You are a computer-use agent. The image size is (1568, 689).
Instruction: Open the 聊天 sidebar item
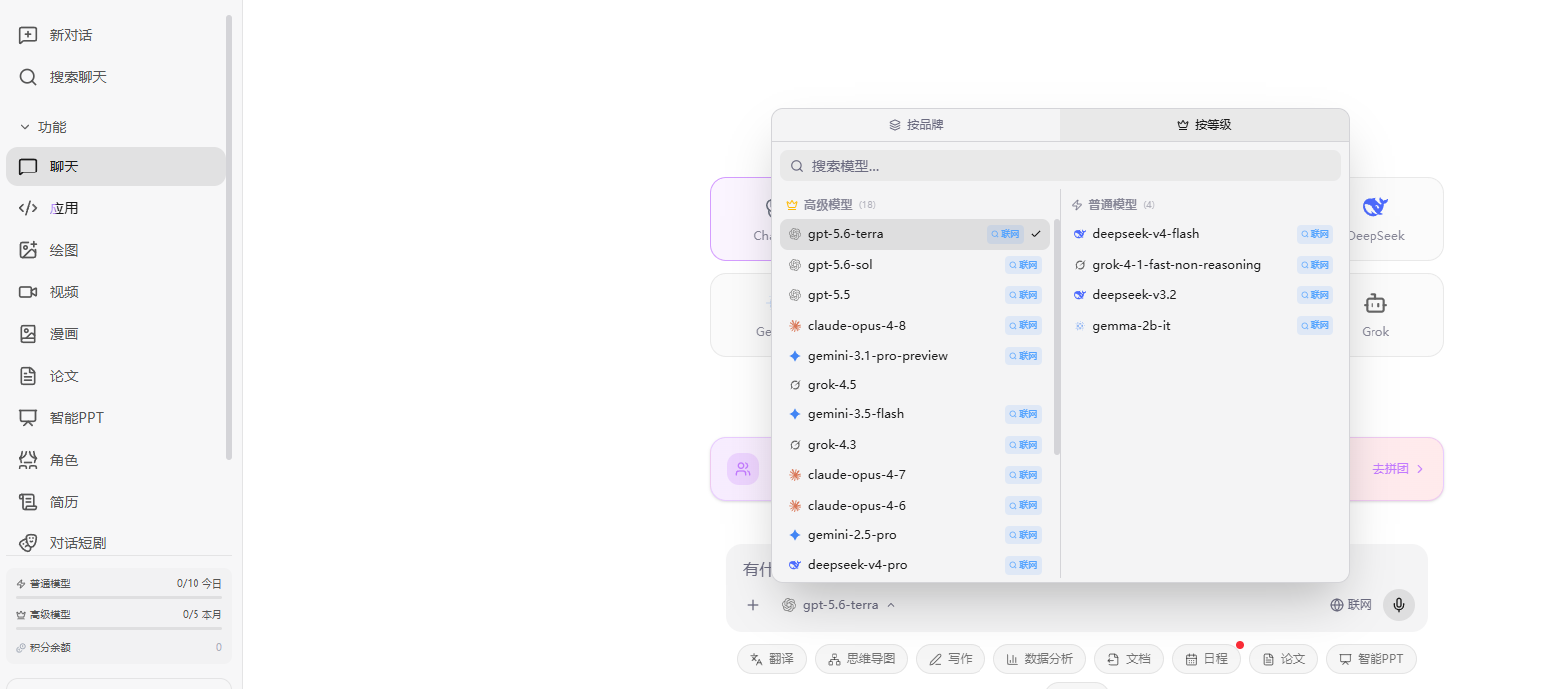coord(116,167)
